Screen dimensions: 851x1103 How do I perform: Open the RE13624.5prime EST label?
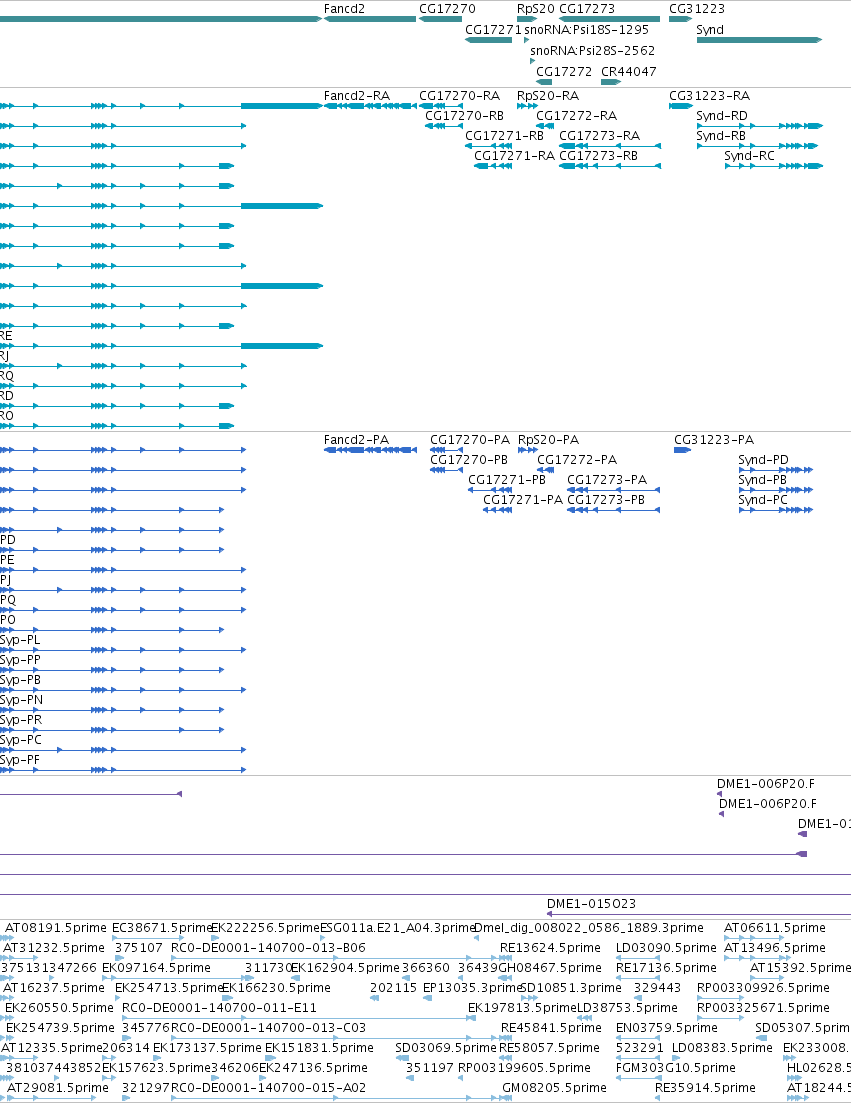pyautogui.click(x=550, y=948)
